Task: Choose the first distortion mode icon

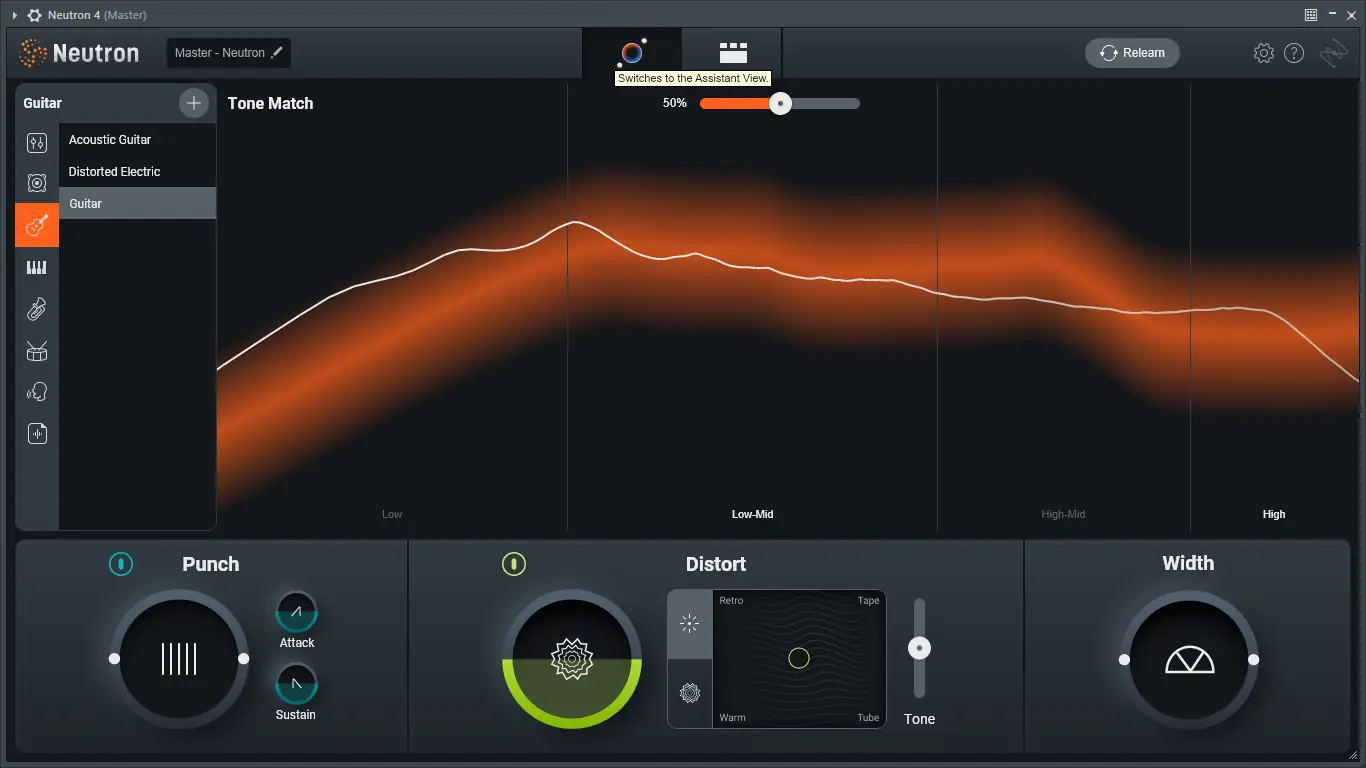Action: click(690, 624)
